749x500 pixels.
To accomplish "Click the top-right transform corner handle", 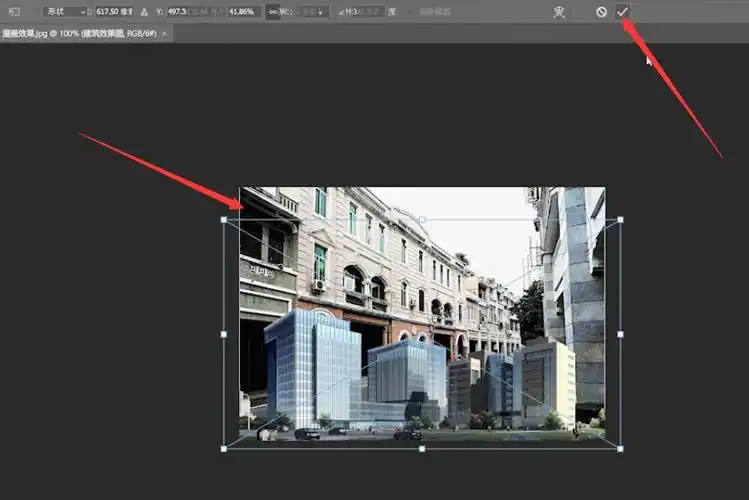I will [621, 219].
